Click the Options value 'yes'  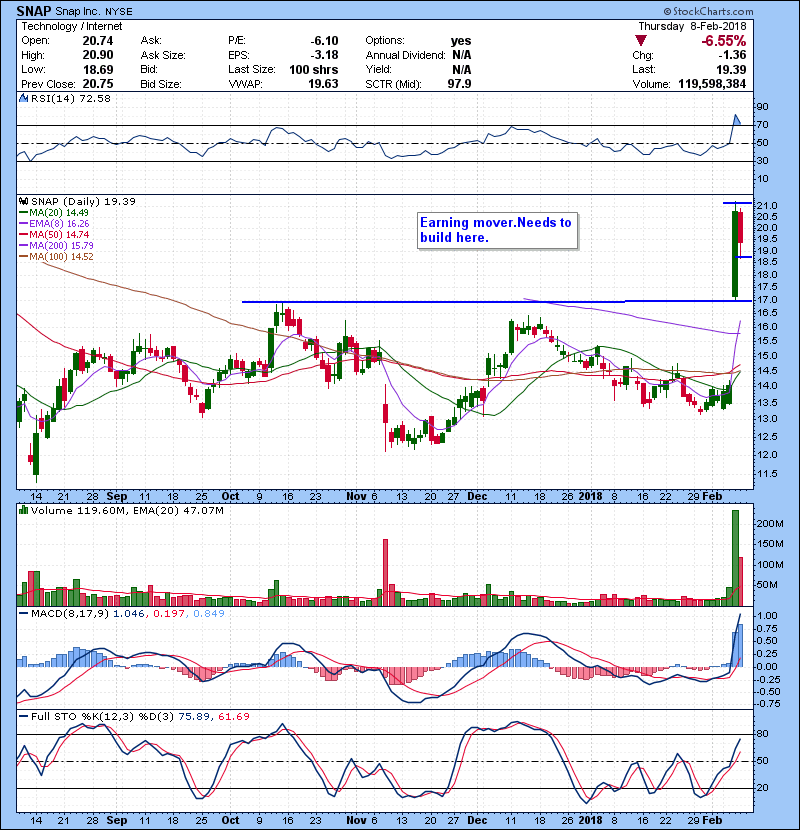point(461,41)
